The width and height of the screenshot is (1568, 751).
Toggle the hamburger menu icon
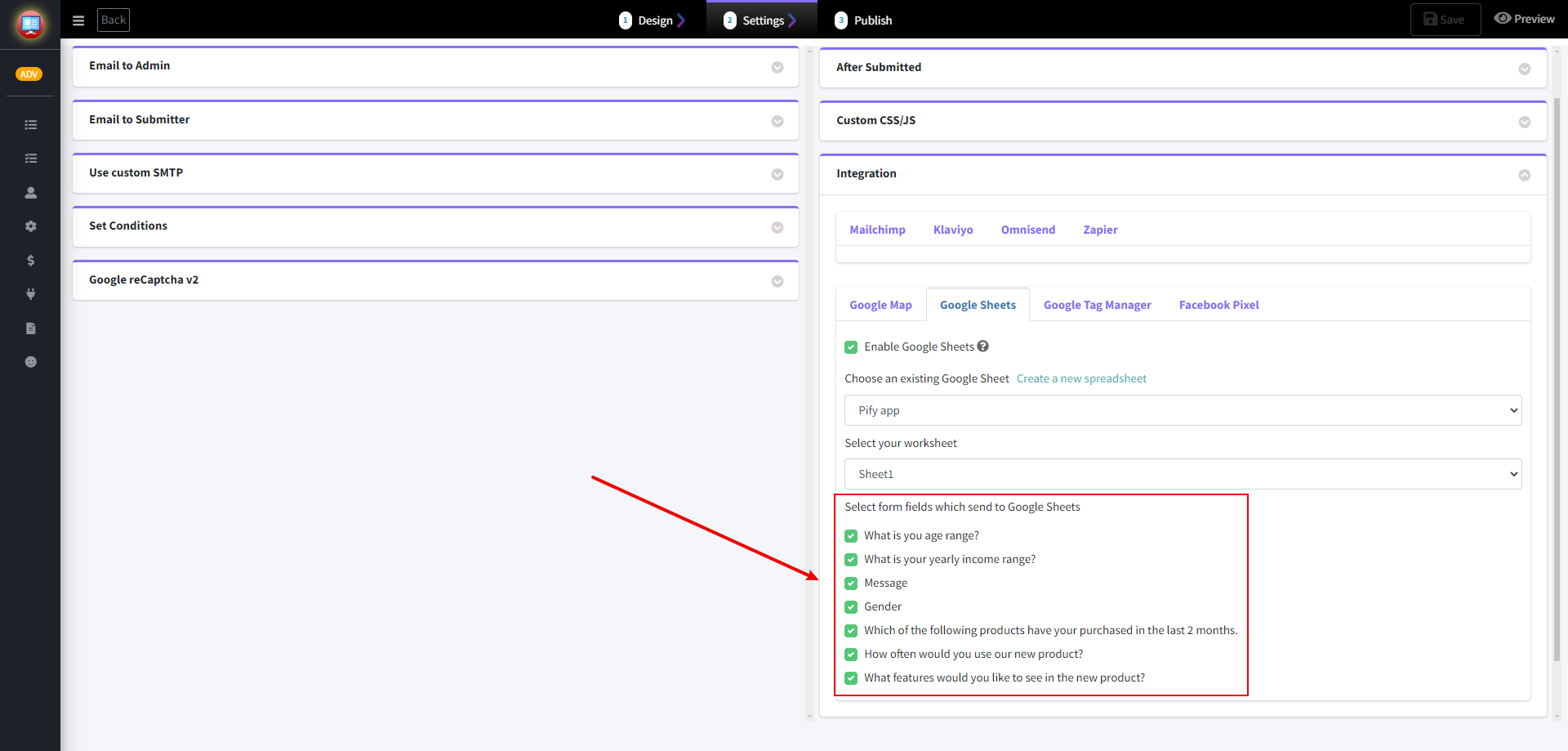point(78,20)
